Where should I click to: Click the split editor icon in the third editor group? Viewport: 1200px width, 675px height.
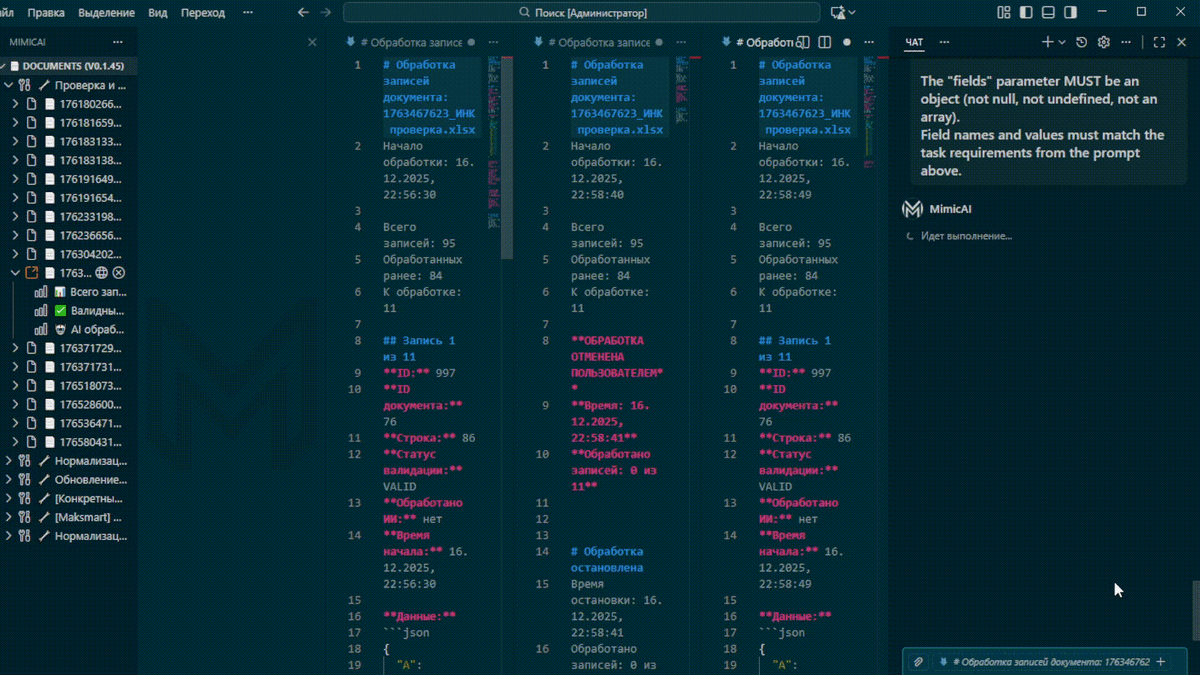click(825, 43)
